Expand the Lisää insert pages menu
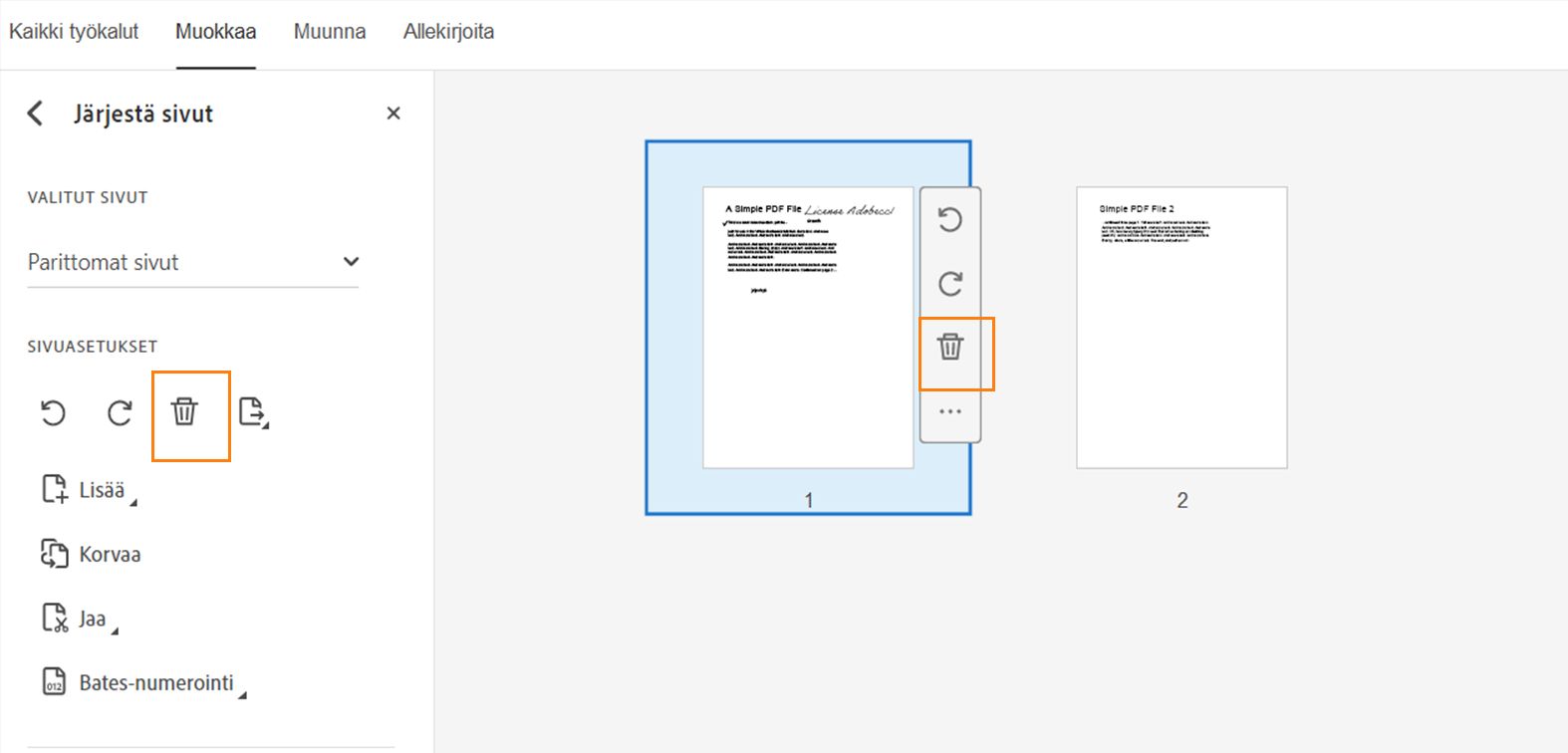 click(90, 490)
